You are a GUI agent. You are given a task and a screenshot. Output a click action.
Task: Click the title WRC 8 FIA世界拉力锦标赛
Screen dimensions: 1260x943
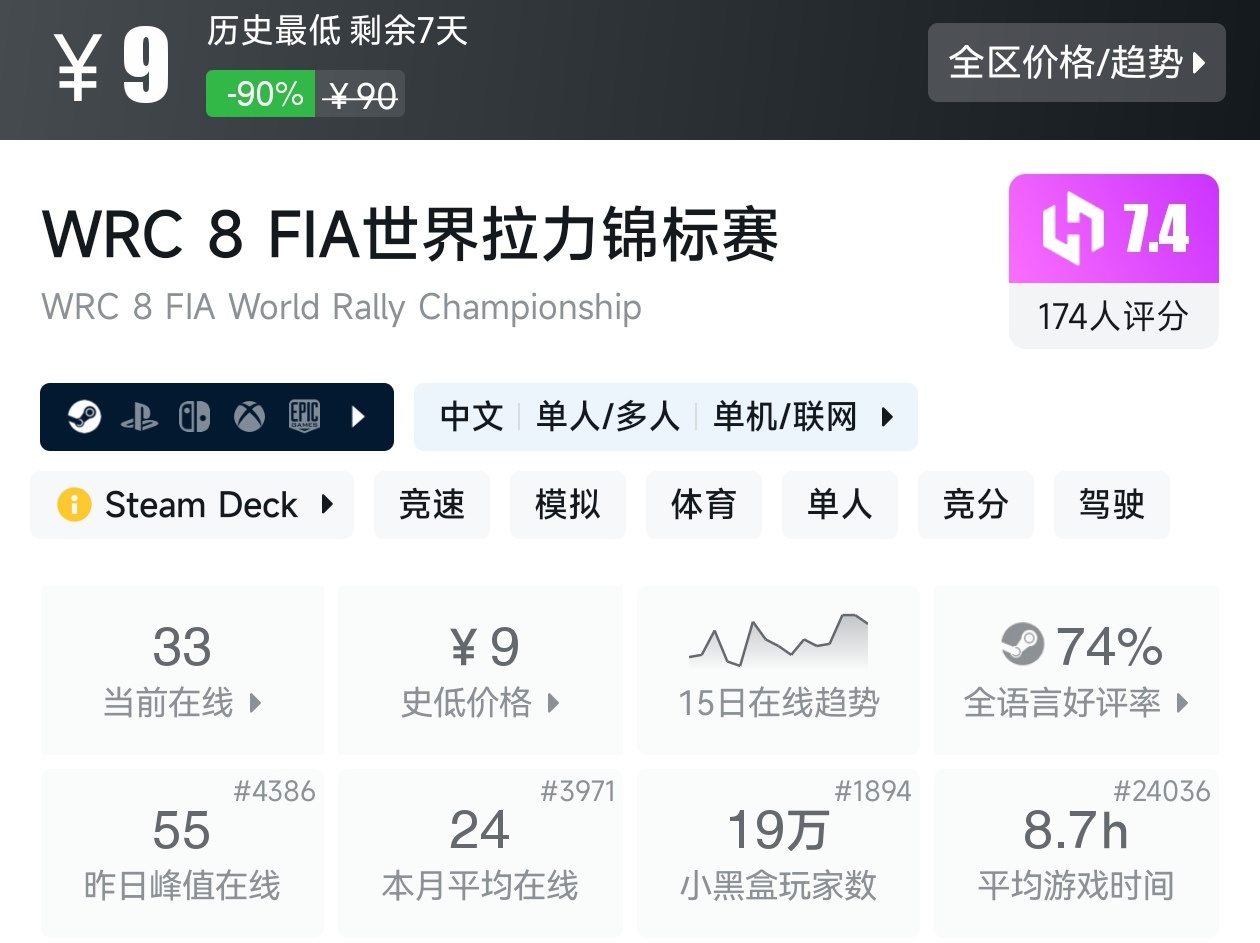410,233
